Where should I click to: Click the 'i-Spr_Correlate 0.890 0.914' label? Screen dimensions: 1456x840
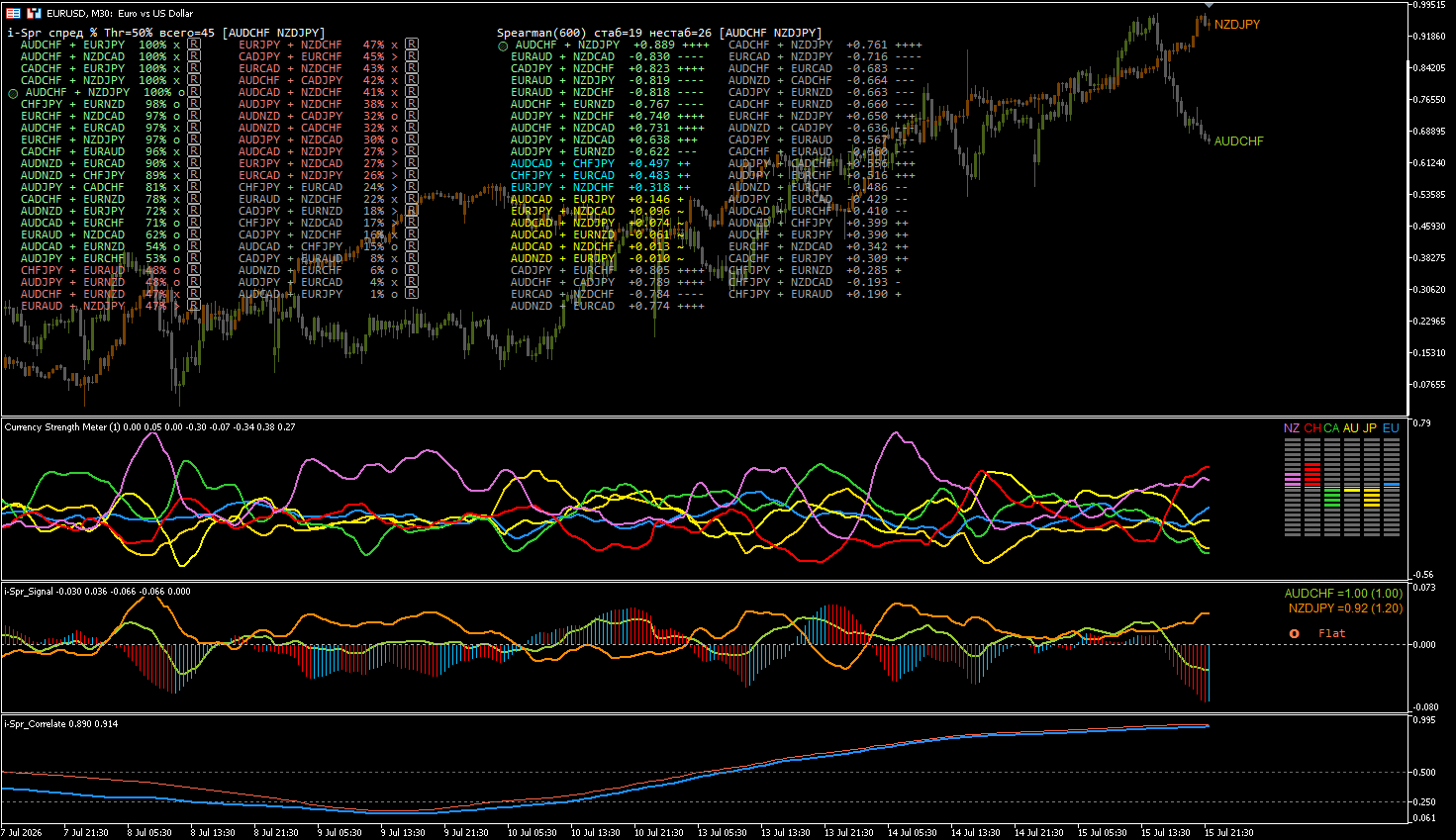tap(61, 724)
